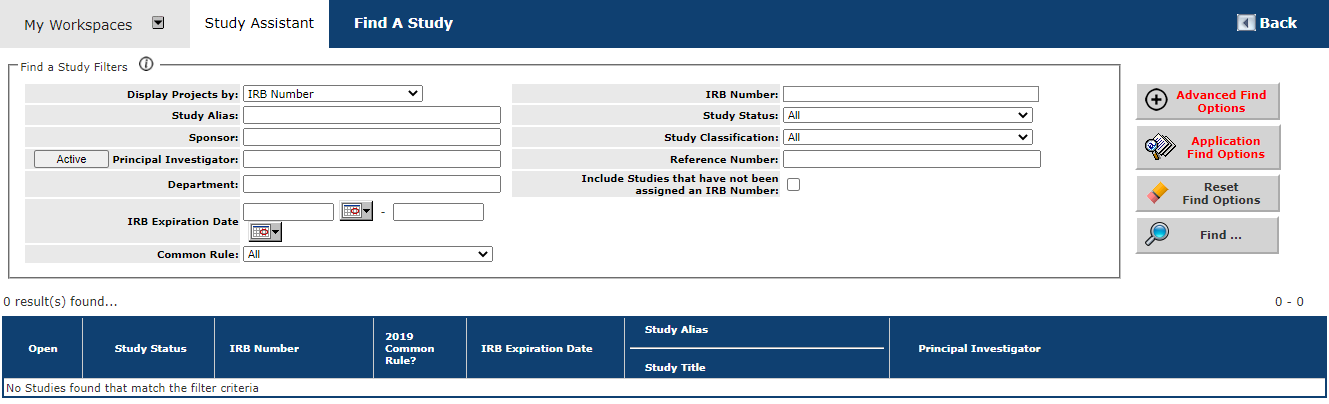Click the Principal Investigator input field
The image size is (1329, 404).
click(x=372, y=159)
